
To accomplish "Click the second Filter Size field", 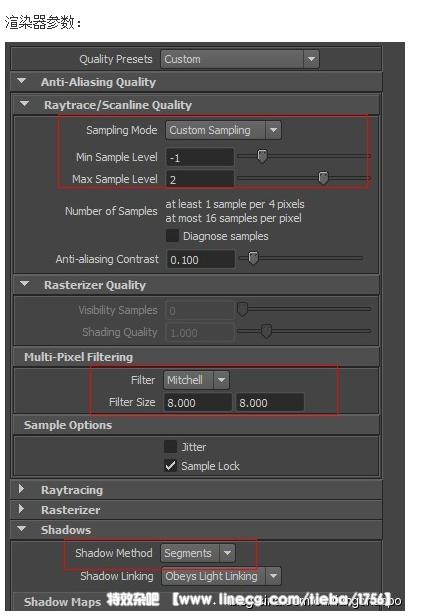I will (270, 403).
